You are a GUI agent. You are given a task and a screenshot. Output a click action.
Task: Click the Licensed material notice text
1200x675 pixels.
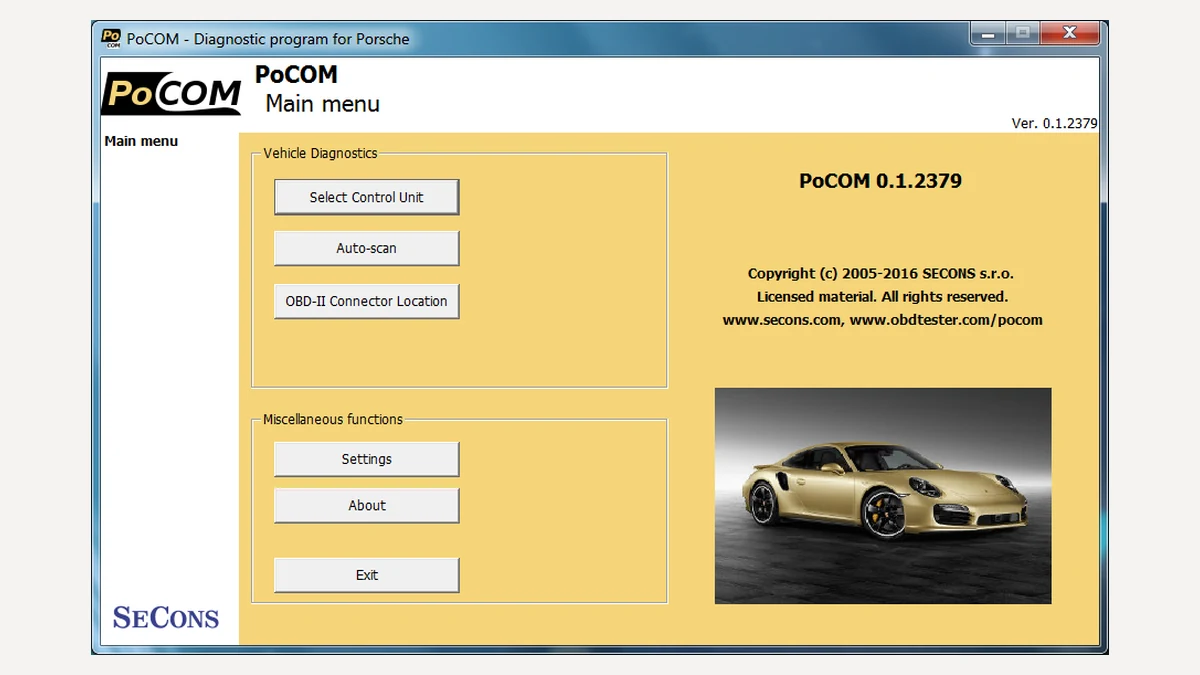pyautogui.click(x=882, y=297)
